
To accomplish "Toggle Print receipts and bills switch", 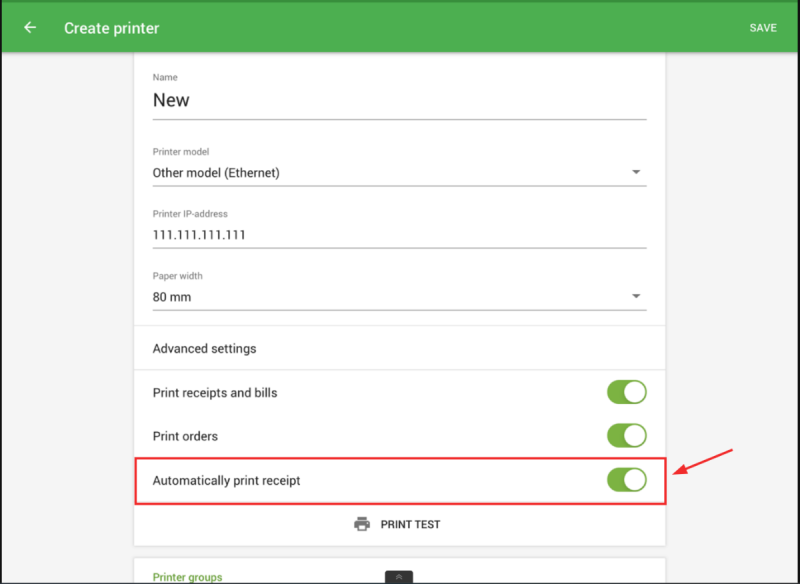I will click(626, 393).
